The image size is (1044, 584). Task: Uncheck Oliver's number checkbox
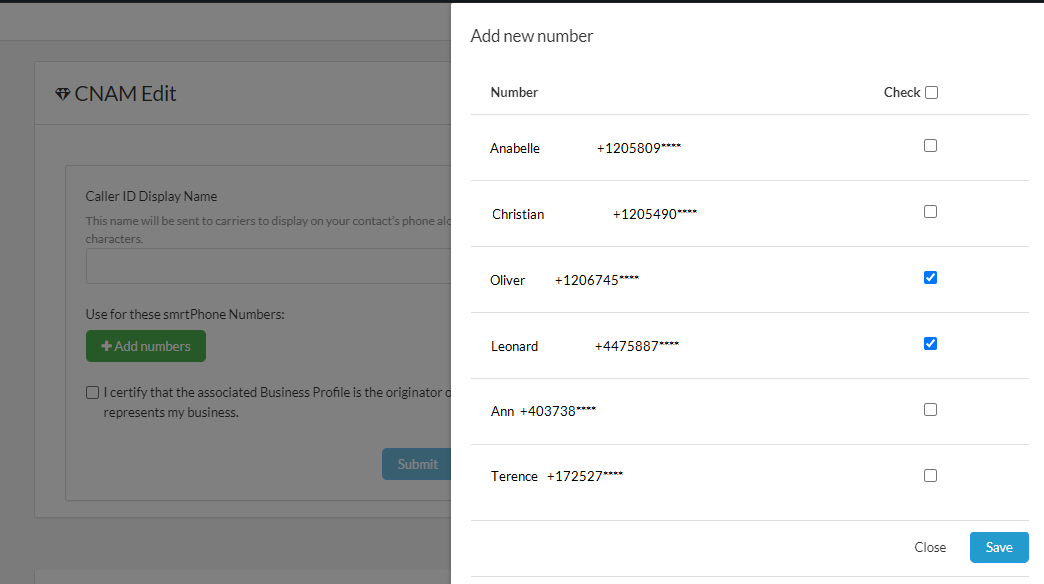(x=930, y=278)
